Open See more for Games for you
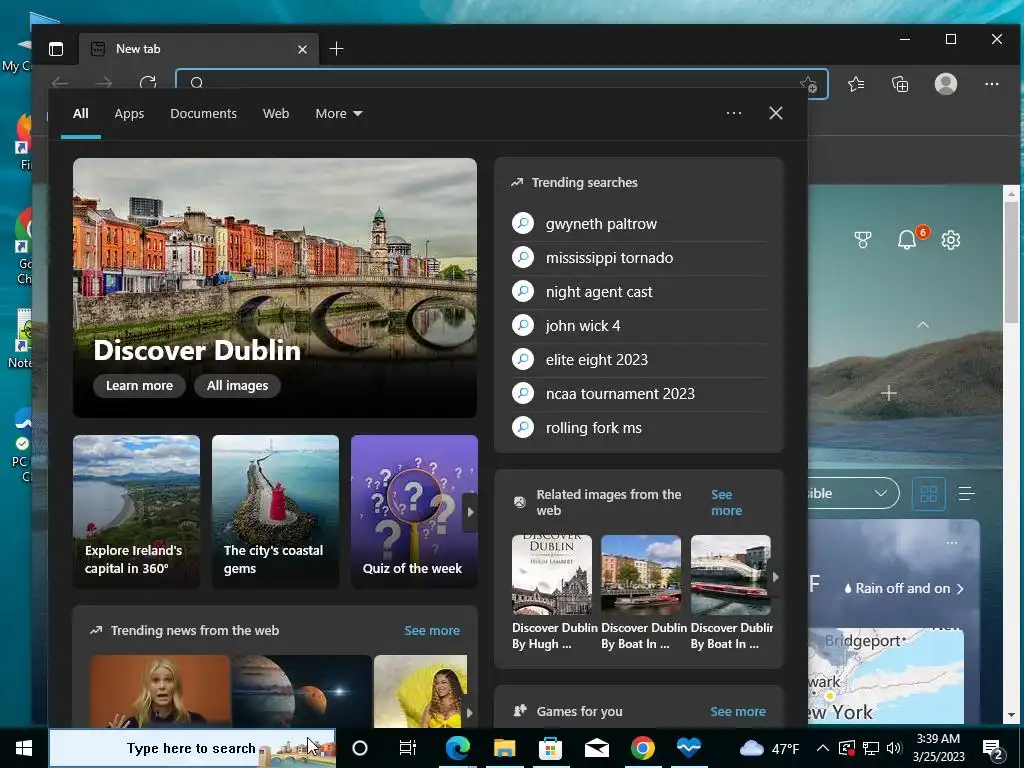 [738, 711]
